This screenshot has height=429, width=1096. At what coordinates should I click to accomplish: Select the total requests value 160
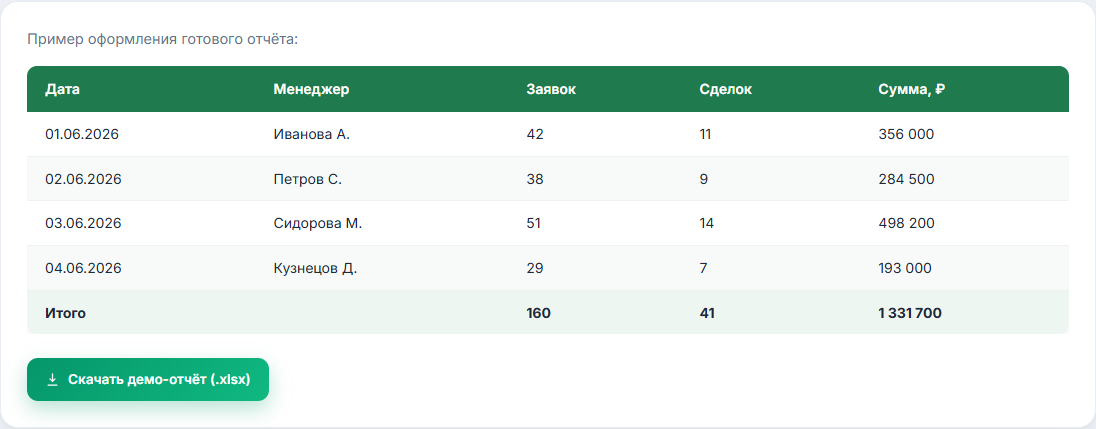[538, 313]
